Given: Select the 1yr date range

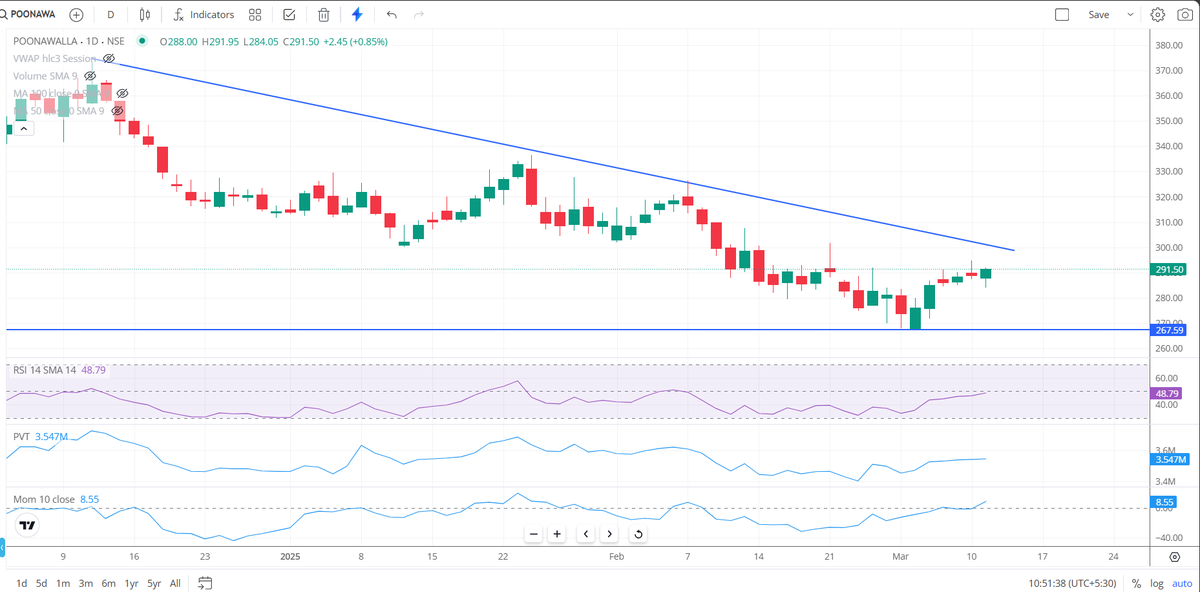Looking at the screenshot, I should [x=131, y=583].
